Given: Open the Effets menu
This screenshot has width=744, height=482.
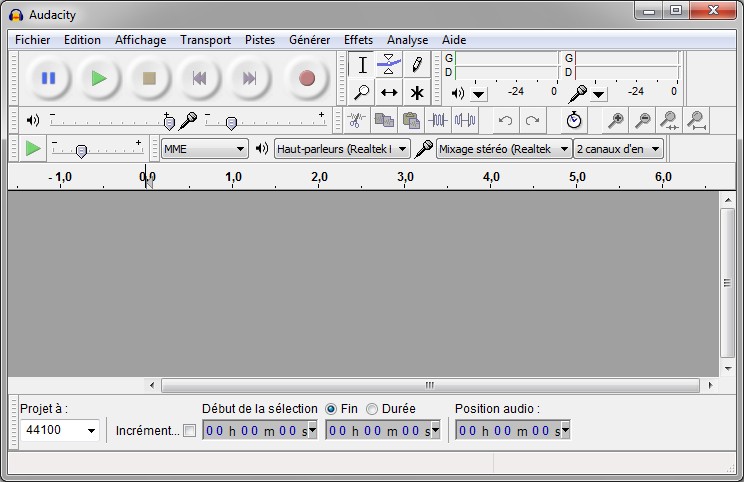Looking at the screenshot, I should (358, 40).
